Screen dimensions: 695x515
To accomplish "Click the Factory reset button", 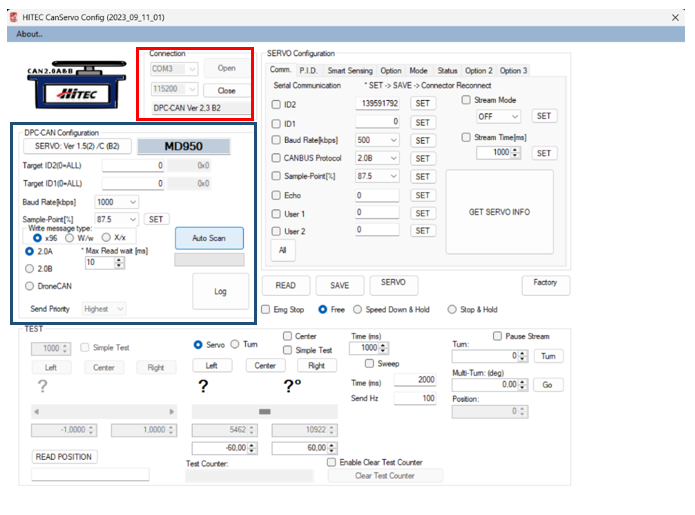I will pos(545,283).
